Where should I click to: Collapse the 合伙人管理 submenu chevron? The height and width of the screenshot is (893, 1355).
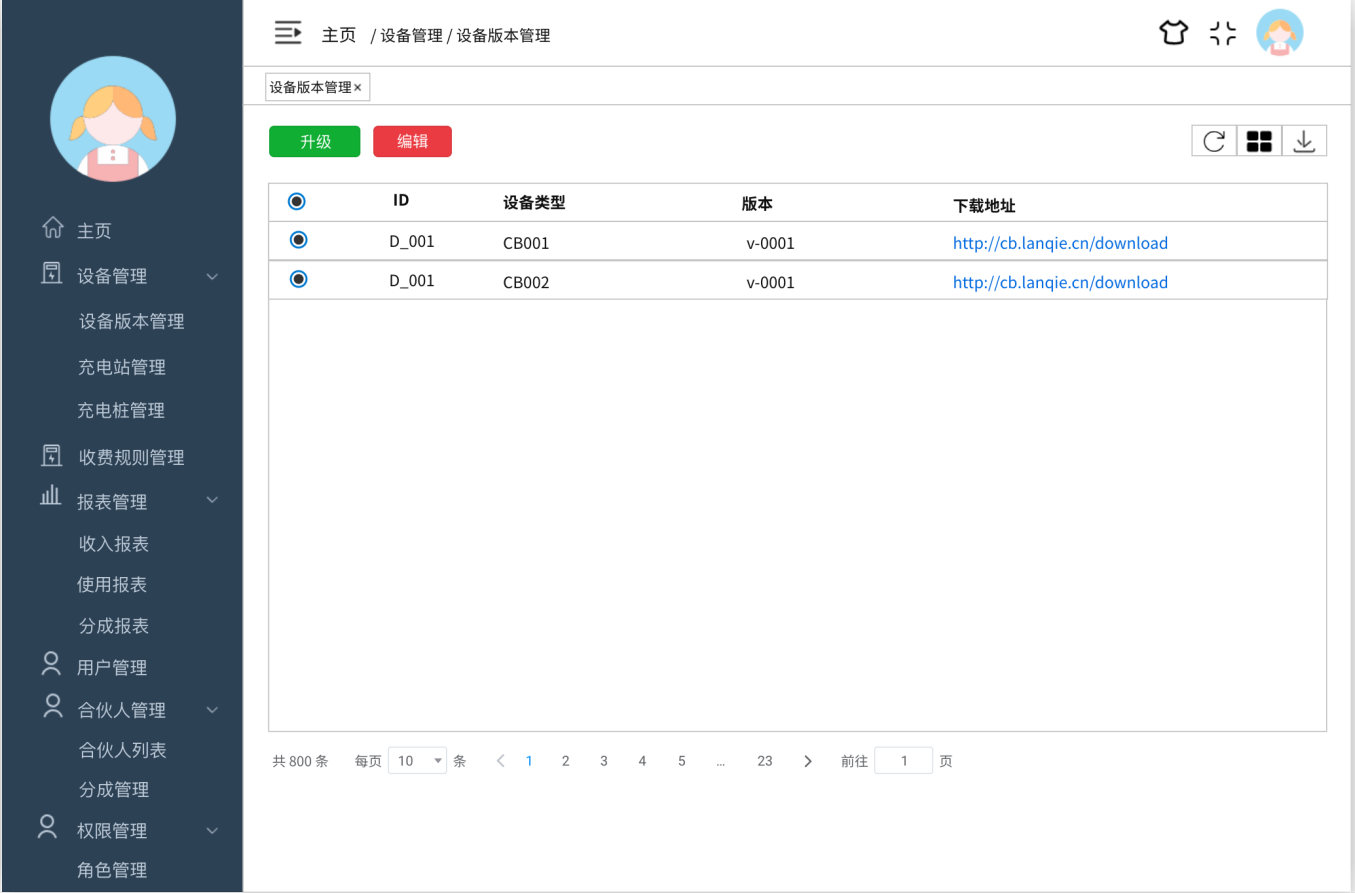click(x=212, y=710)
